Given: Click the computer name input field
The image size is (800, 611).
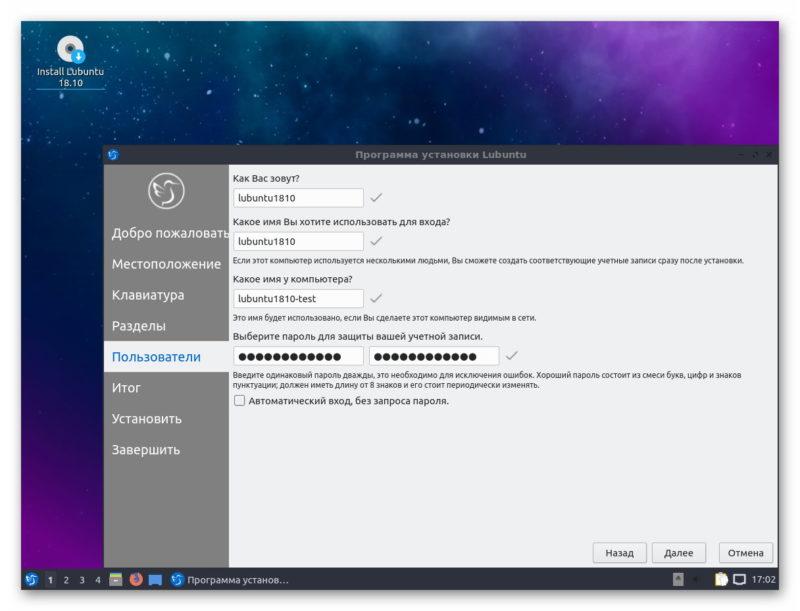Looking at the screenshot, I should 298,298.
